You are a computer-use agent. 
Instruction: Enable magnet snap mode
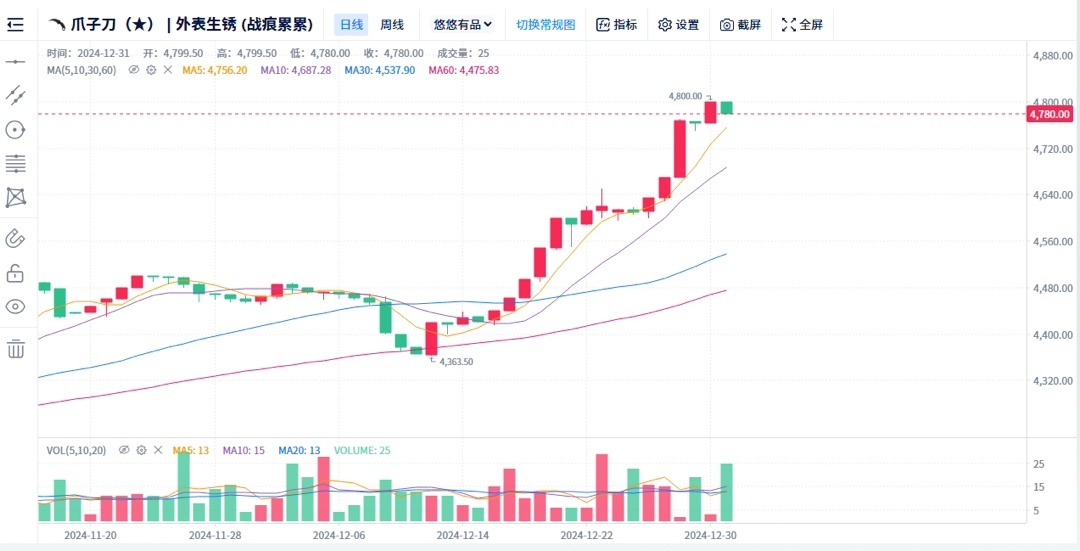(15, 238)
